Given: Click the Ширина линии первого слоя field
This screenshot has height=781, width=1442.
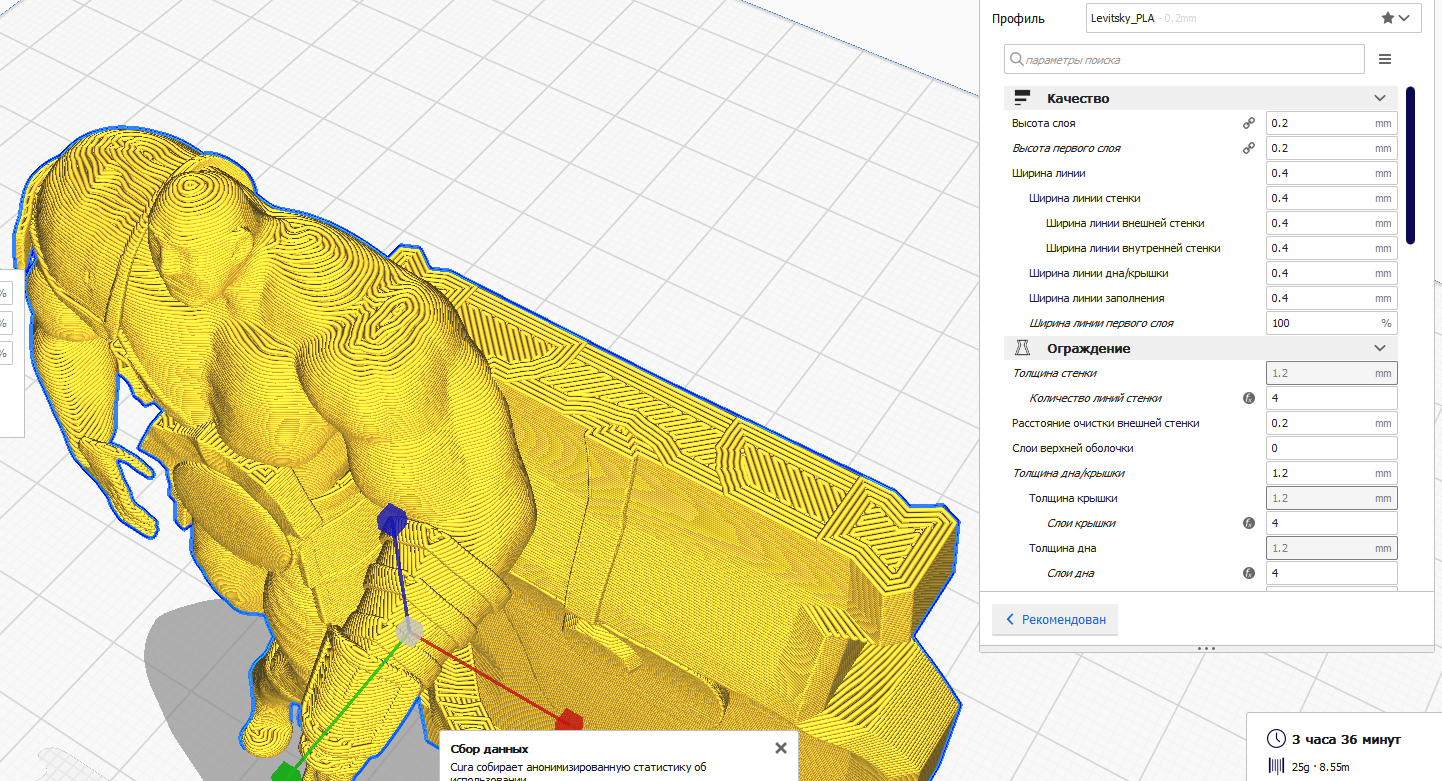Looking at the screenshot, I should [x=1320, y=323].
